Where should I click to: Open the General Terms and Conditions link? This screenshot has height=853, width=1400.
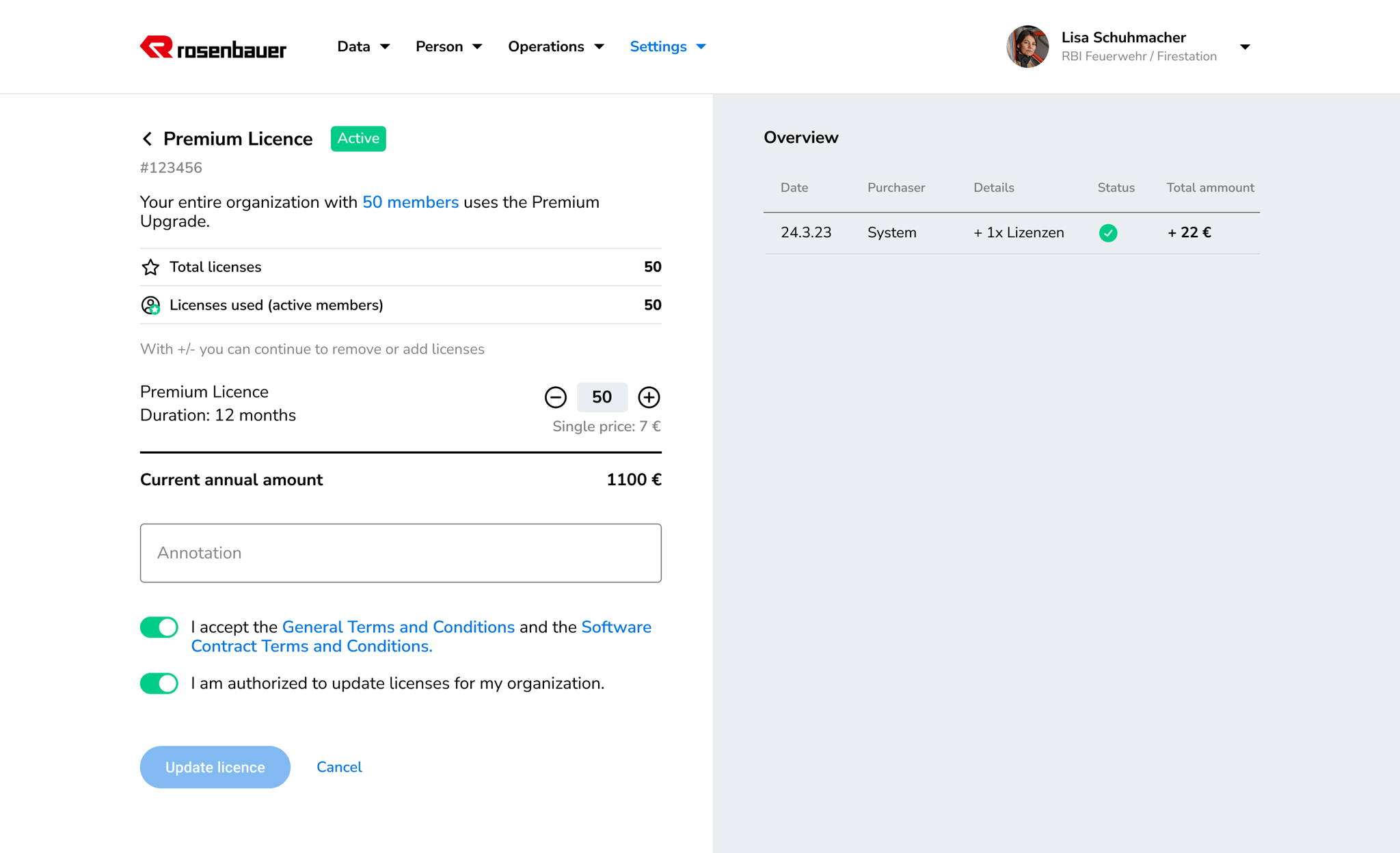(398, 627)
